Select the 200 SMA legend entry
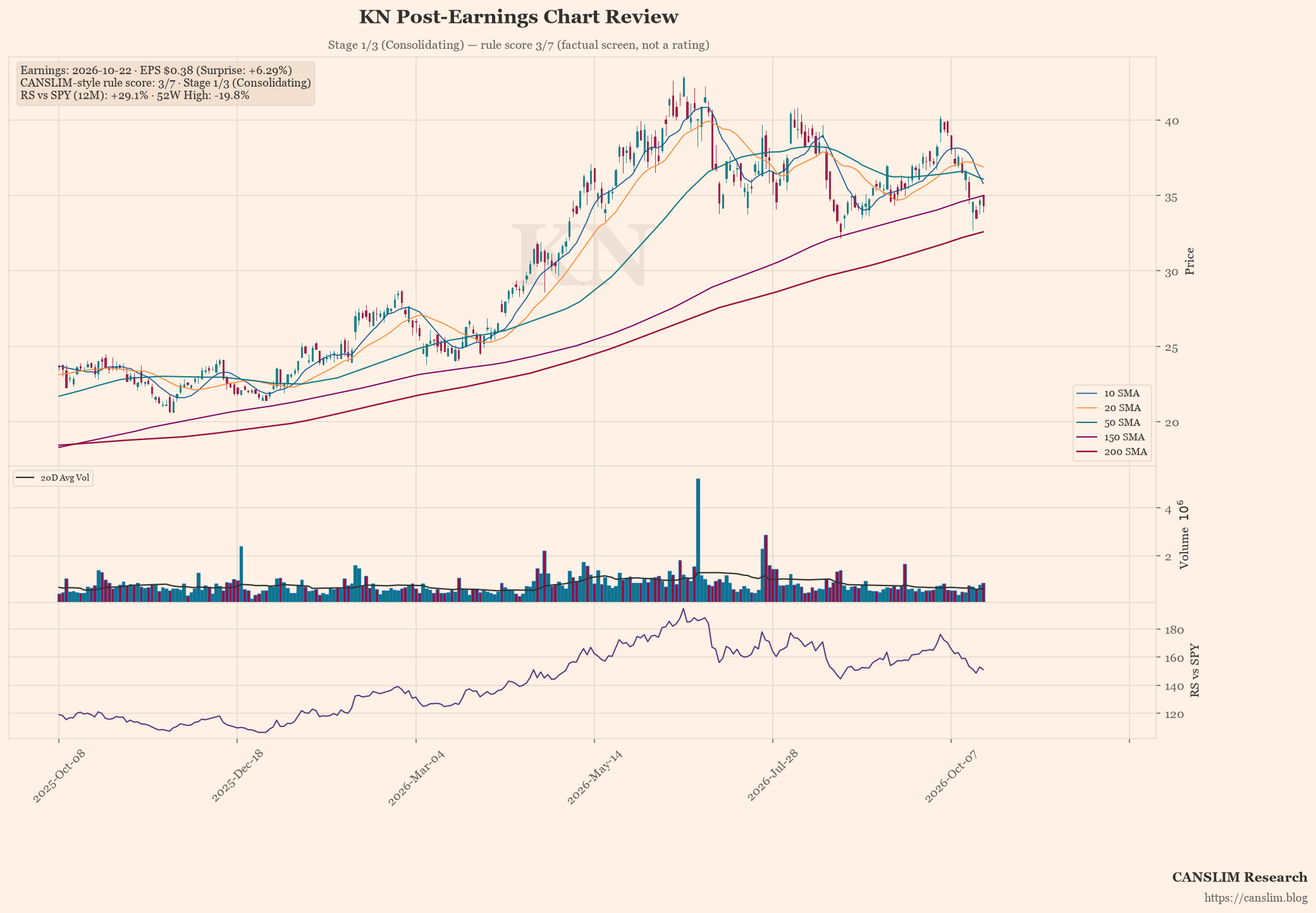The height and width of the screenshot is (913, 1316). click(x=1112, y=451)
